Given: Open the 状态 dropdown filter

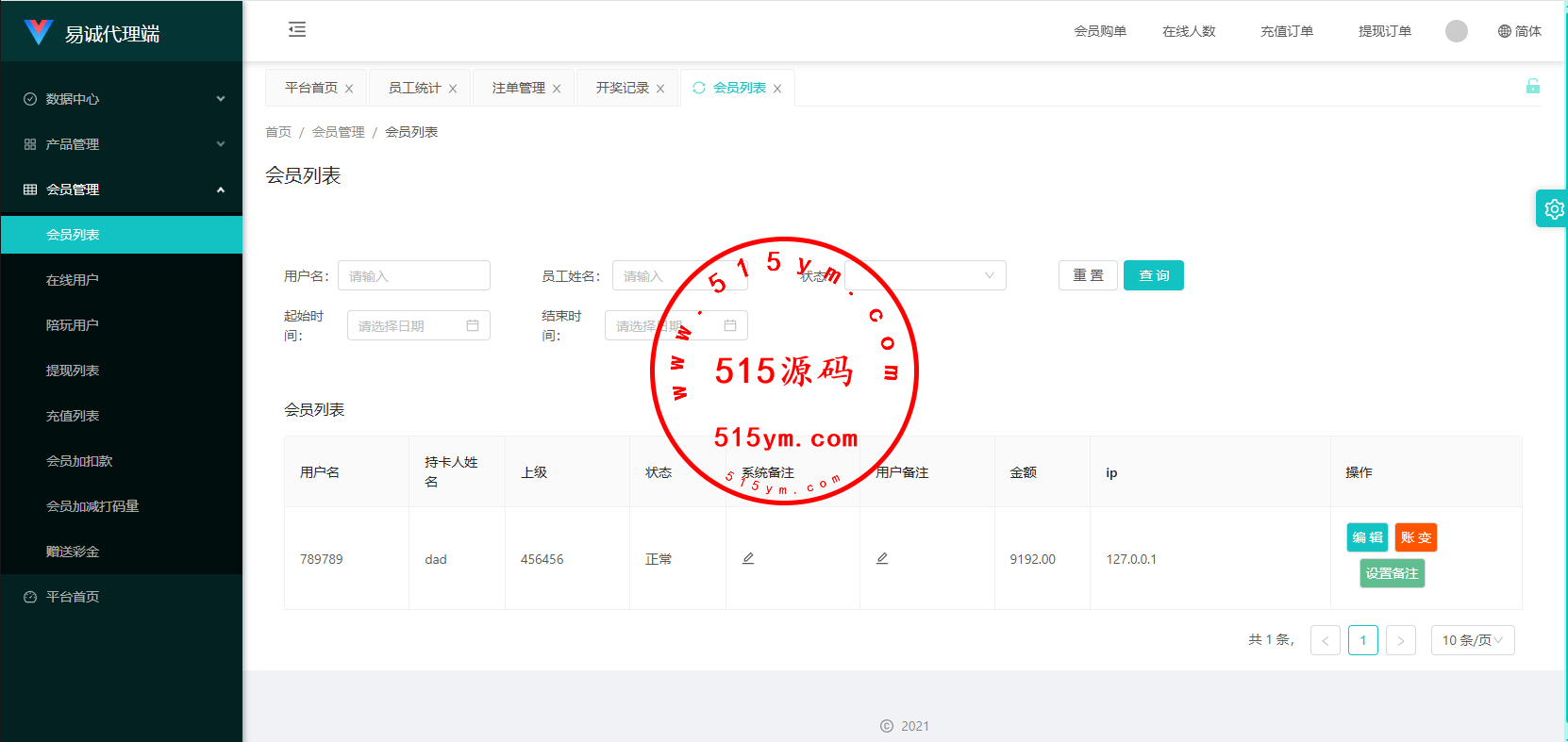Looking at the screenshot, I should pos(925,275).
